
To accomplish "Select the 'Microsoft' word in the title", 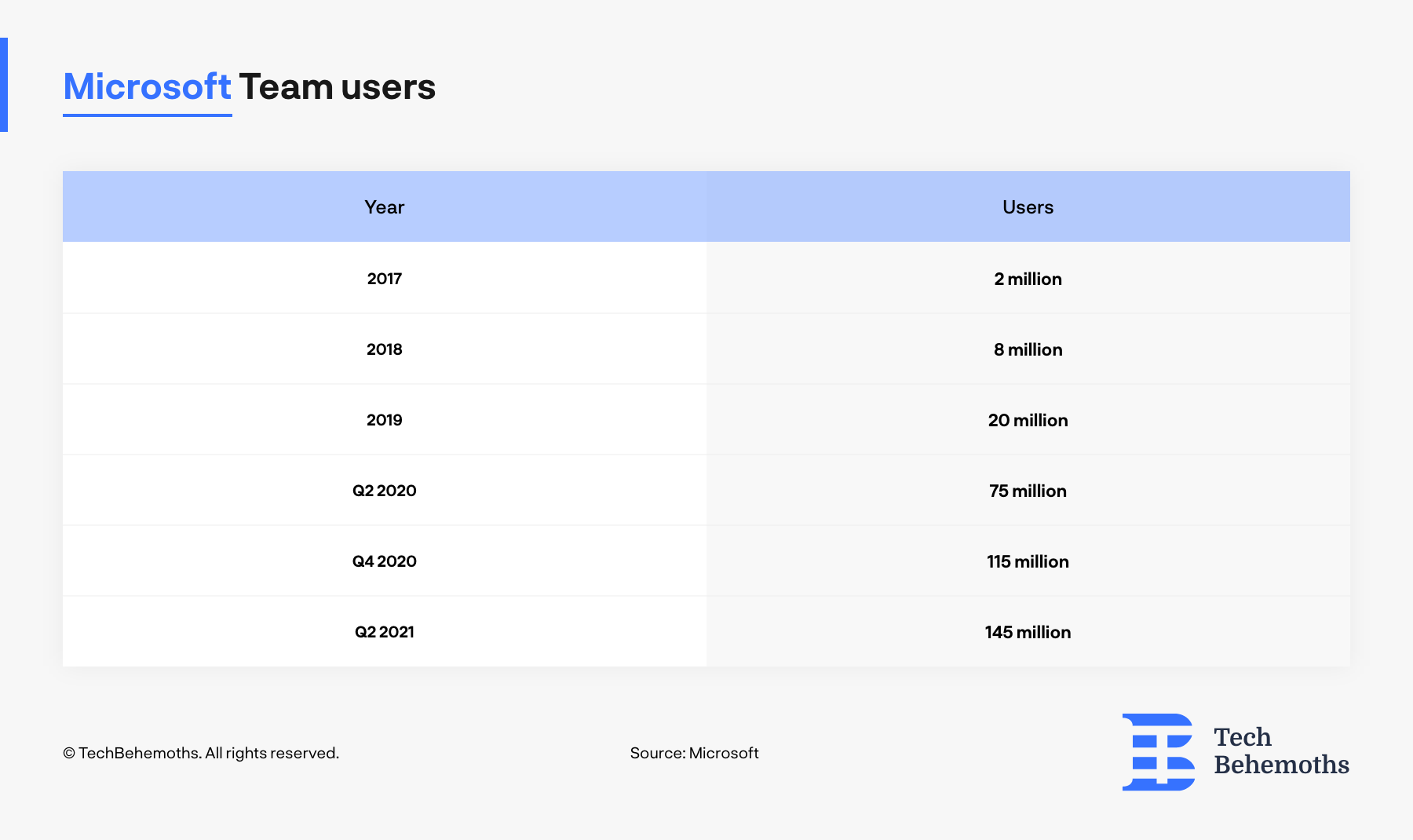I will [x=147, y=86].
